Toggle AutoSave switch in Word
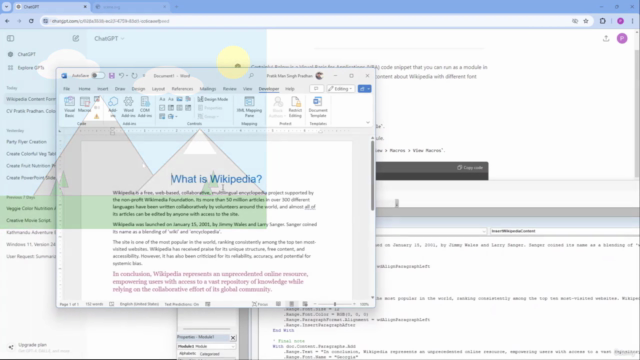 click(x=98, y=76)
